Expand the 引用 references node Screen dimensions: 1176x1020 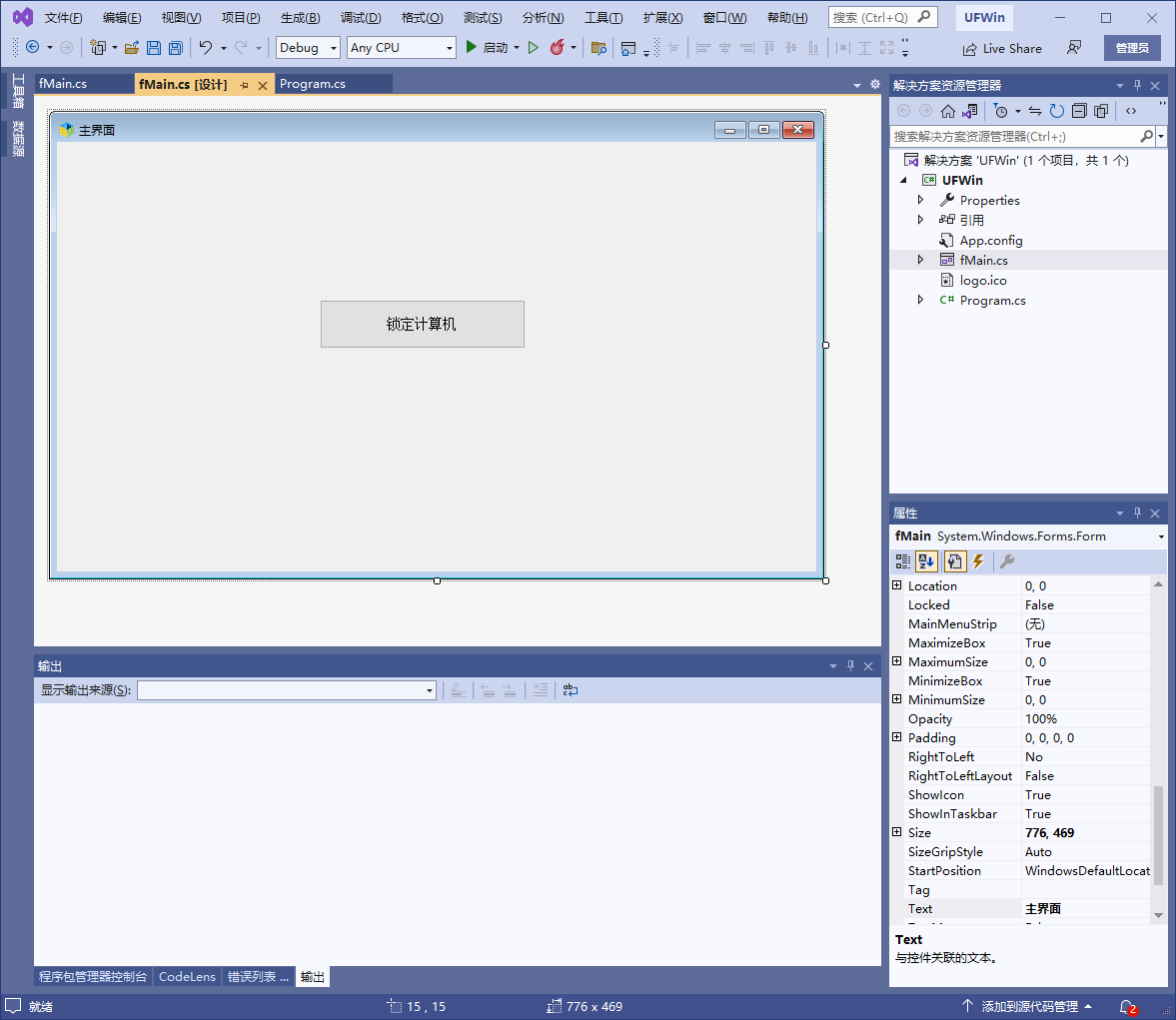(x=920, y=220)
